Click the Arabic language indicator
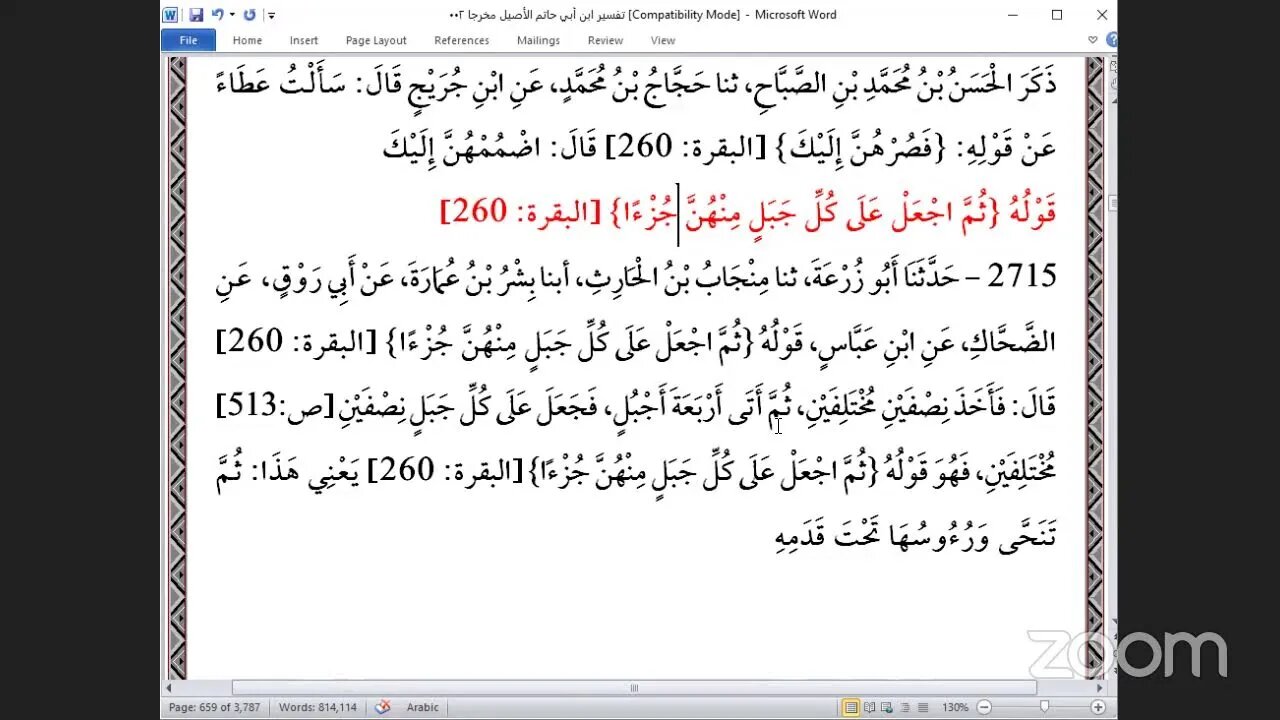Image resolution: width=1280 pixels, height=720 pixels. (x=422, y=707)
